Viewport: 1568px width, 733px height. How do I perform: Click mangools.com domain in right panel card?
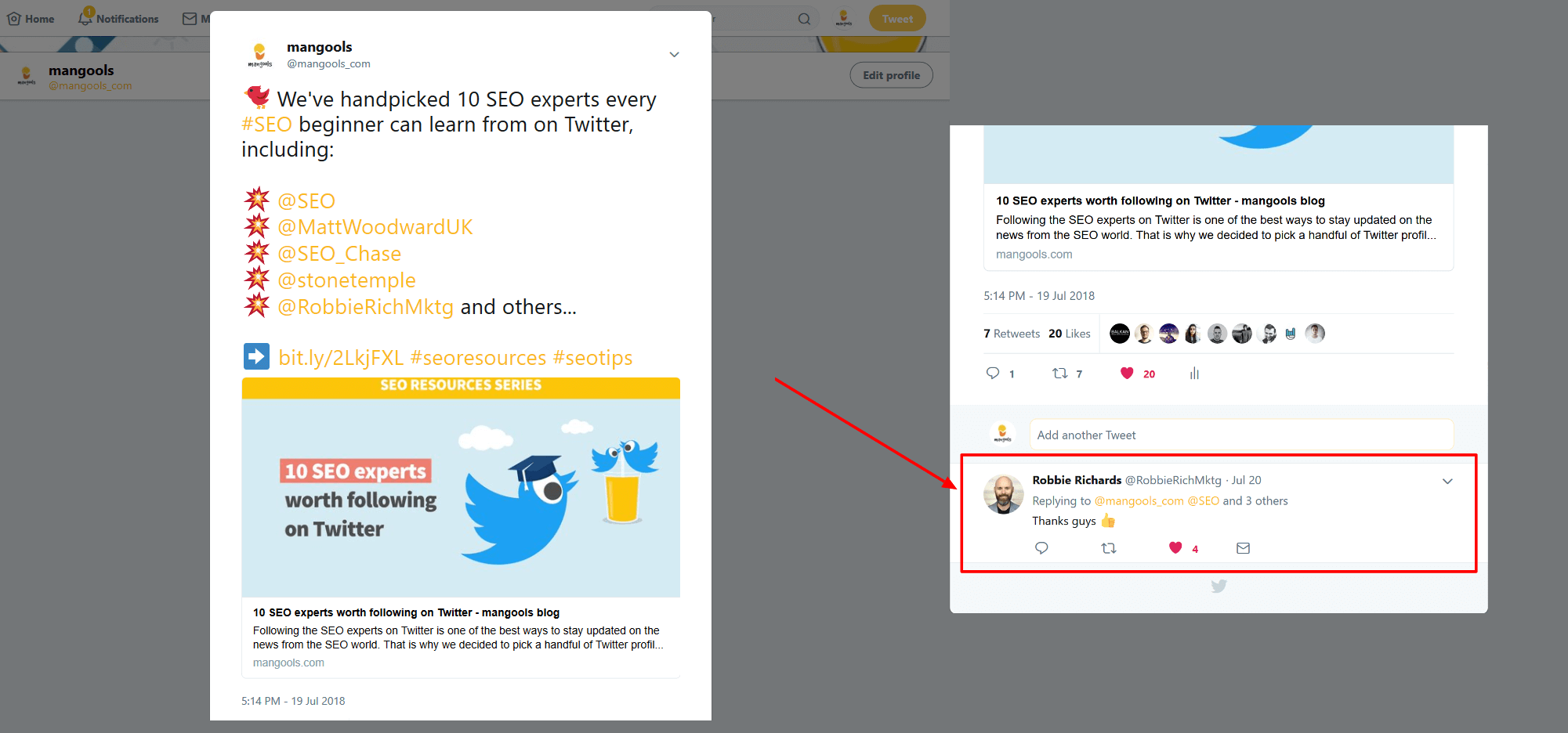pyautogui.click(x=1034, y=255)
